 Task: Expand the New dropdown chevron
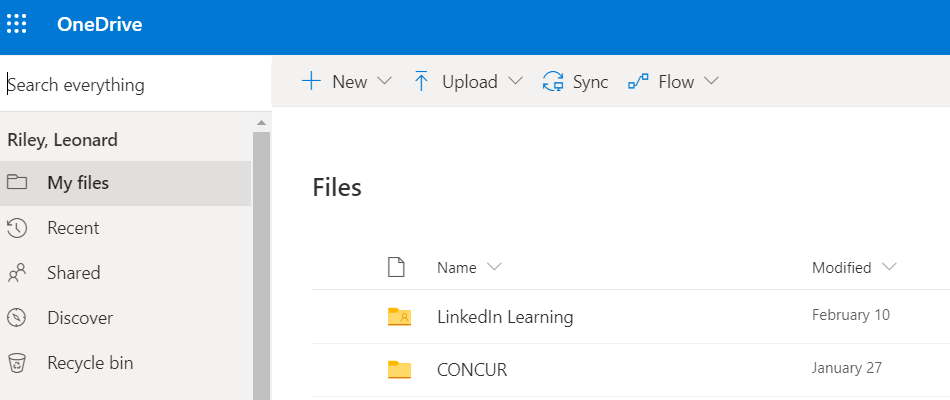[x=385, y=81]
